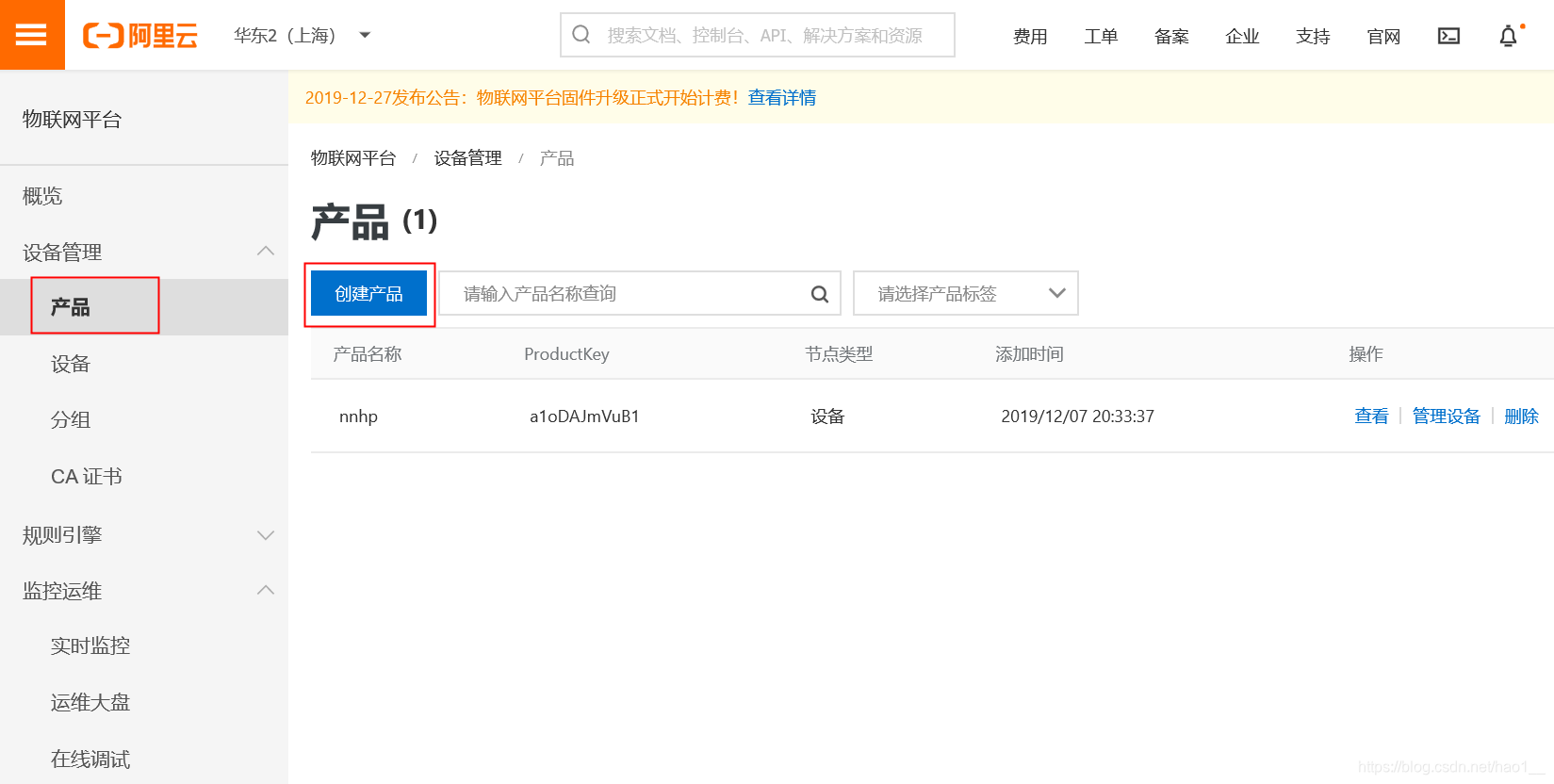Open 支持 in the top menu
The width and height of the screenshot is (1554, 784).
point(1313,36)
